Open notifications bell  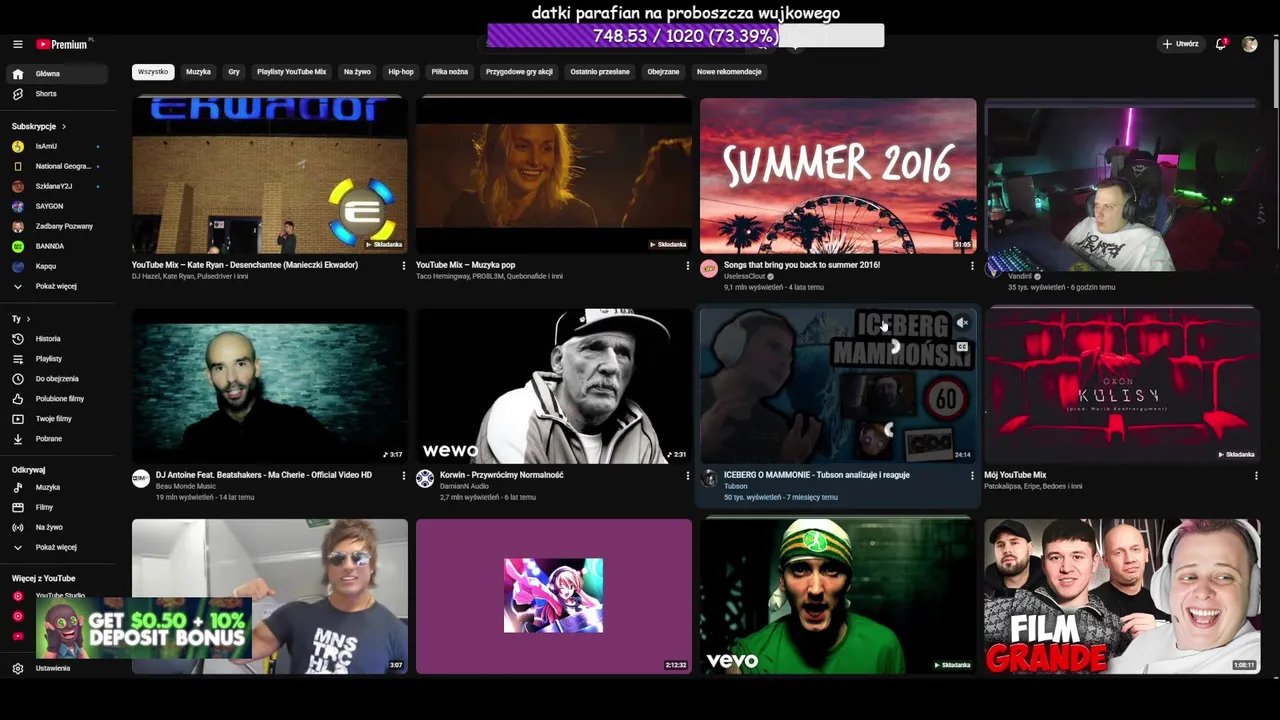(x=1221, y=44)
